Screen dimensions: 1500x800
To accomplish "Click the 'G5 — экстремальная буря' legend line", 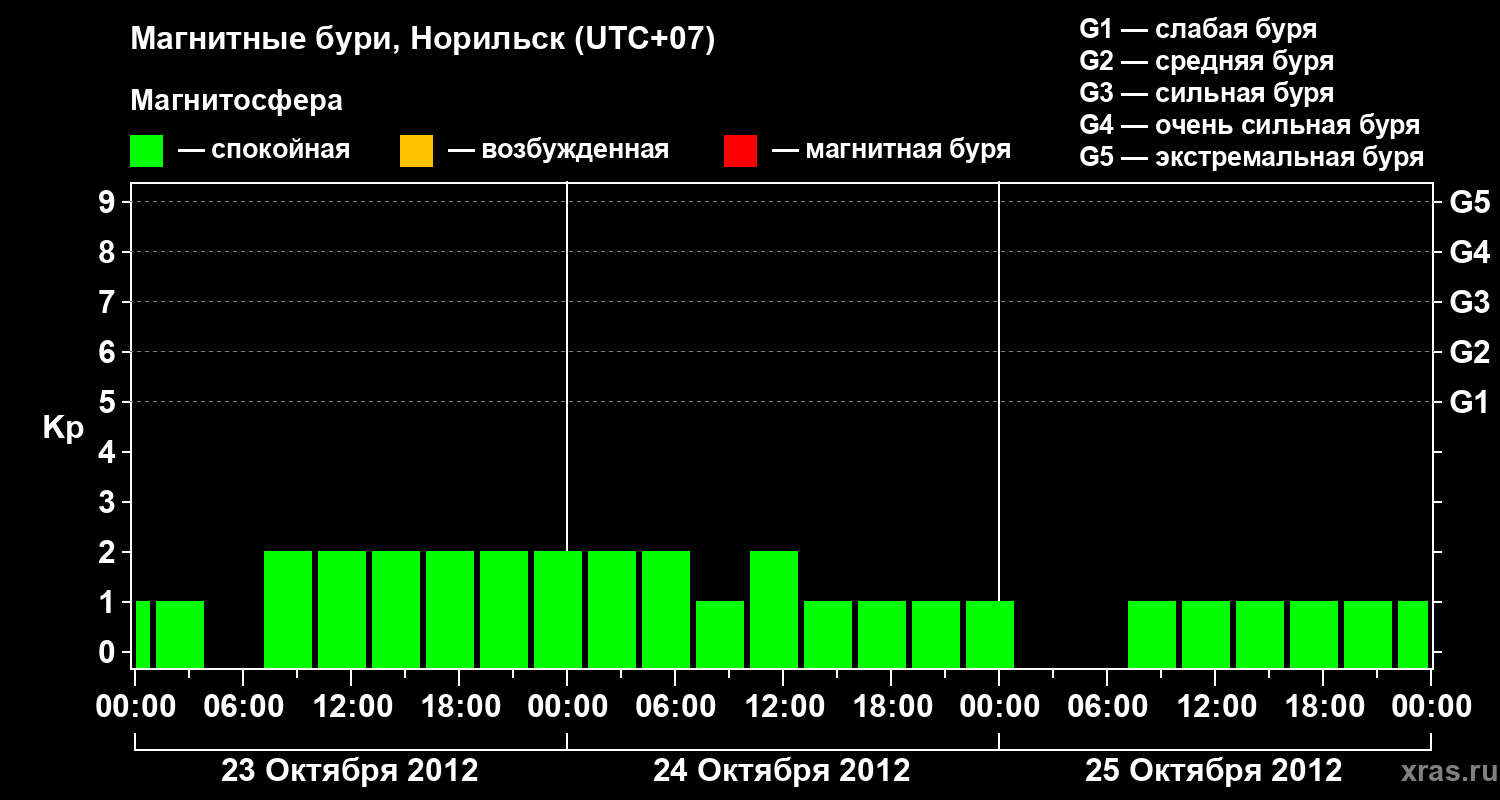I will pyautogui.click(x=1251, y=157).
